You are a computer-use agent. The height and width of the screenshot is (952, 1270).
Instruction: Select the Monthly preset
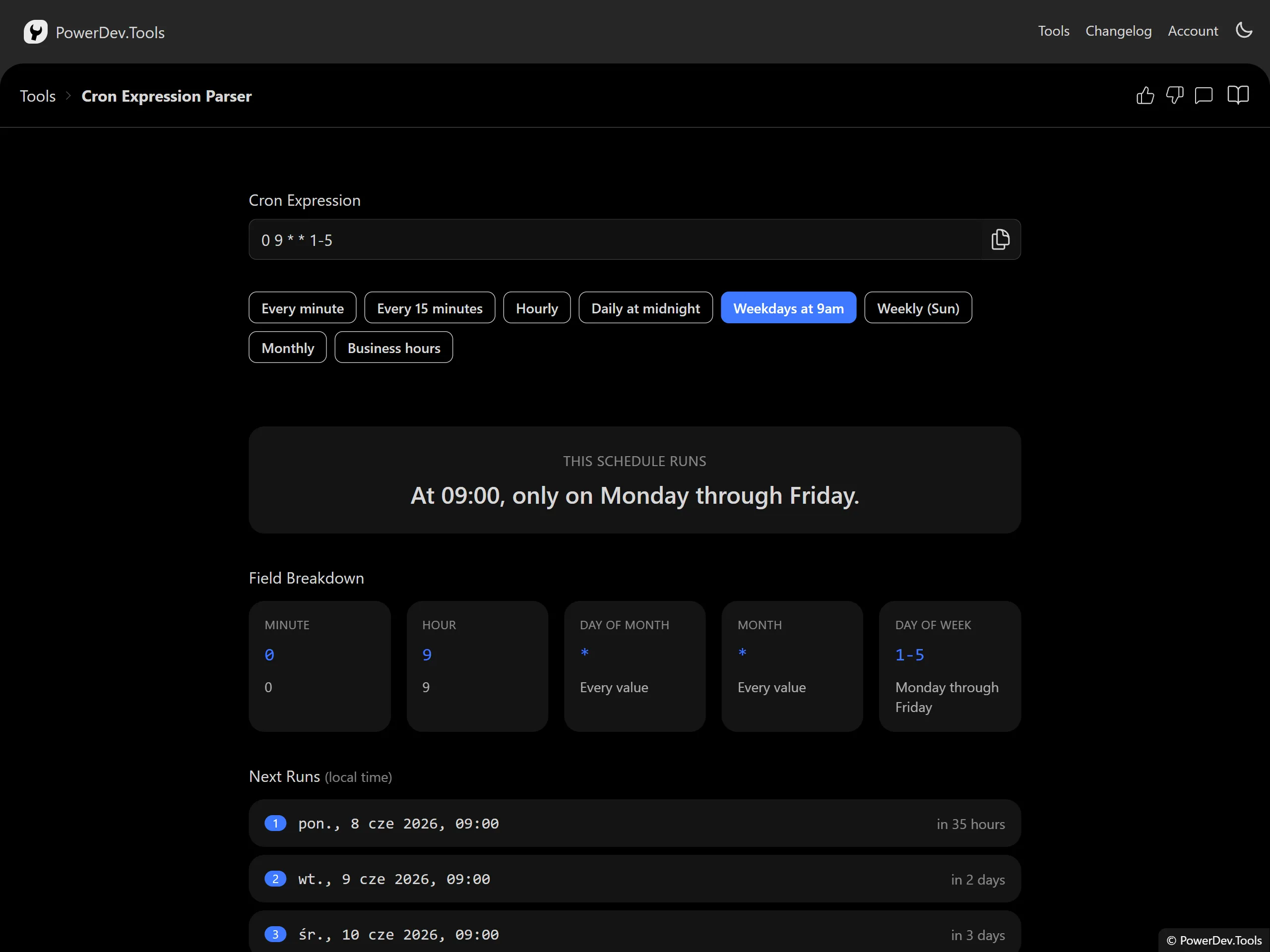coord(288,347)
